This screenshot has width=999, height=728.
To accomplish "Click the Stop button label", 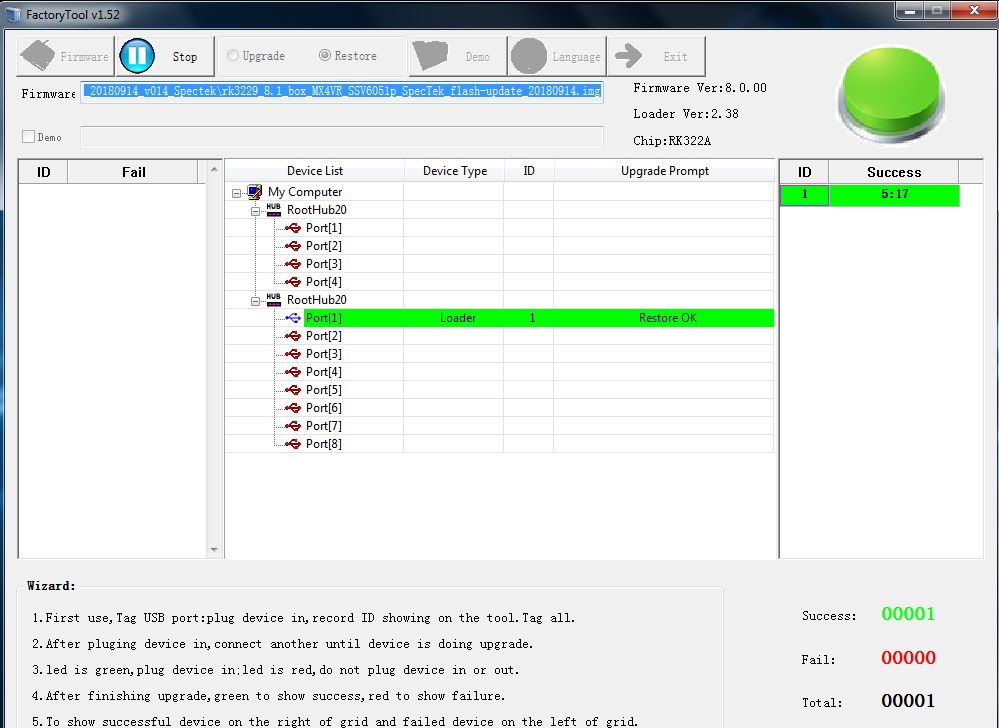I will (185, 57).
